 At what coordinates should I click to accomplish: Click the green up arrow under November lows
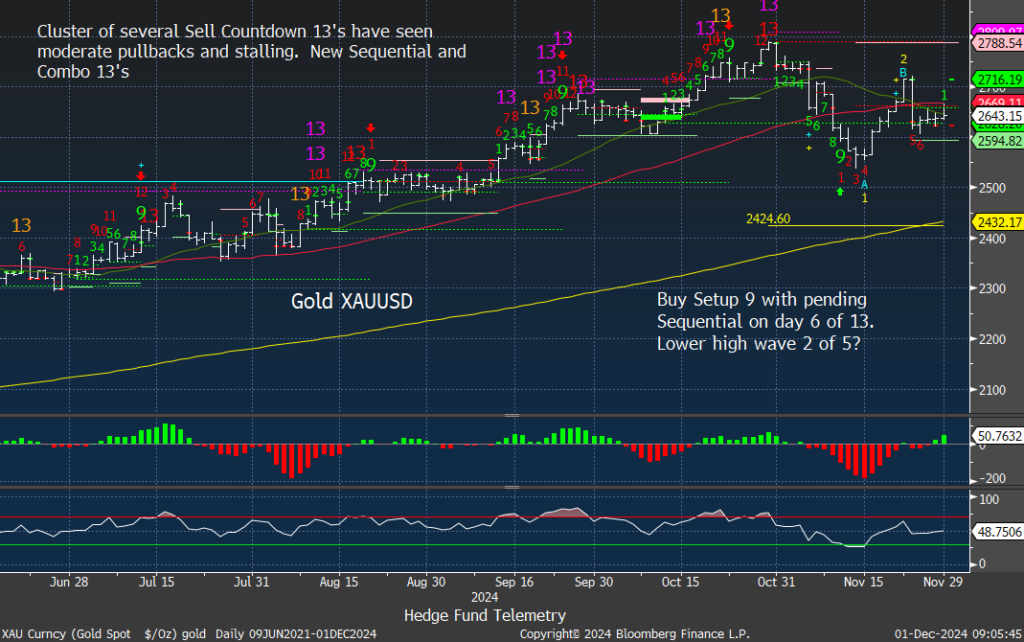click(x=841, y=190)
